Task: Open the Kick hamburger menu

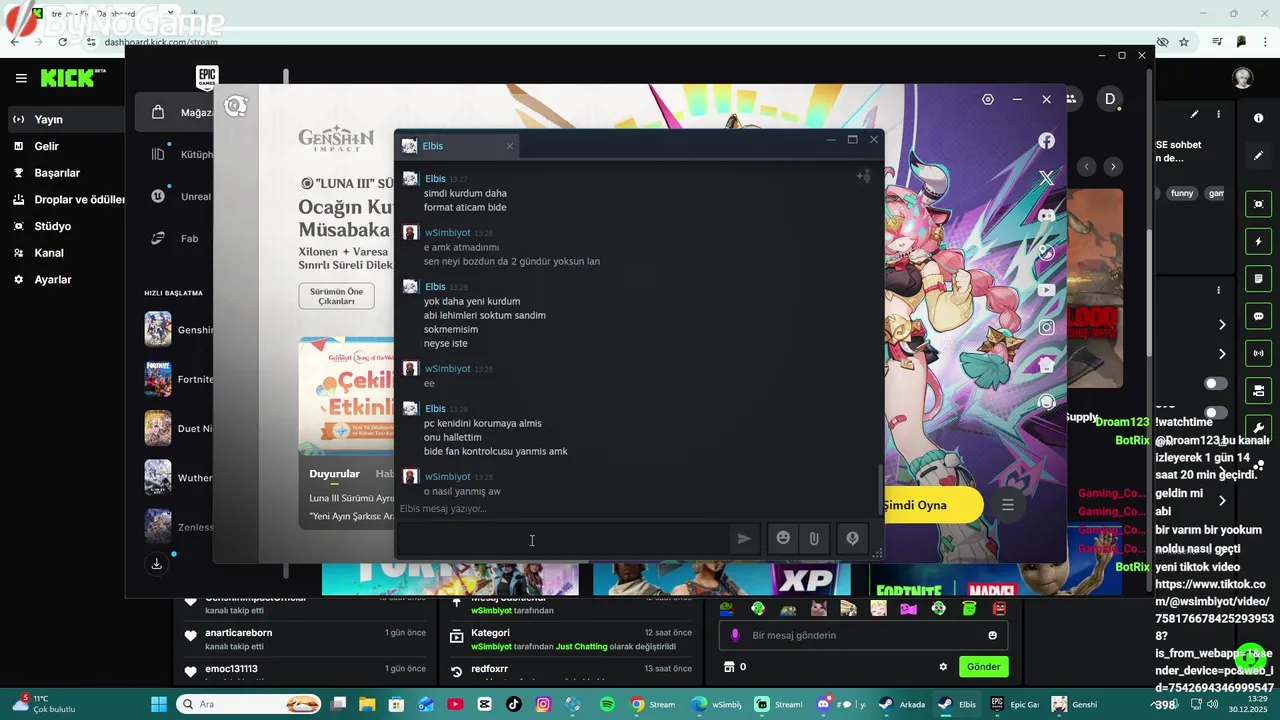Action: point(21,78)
